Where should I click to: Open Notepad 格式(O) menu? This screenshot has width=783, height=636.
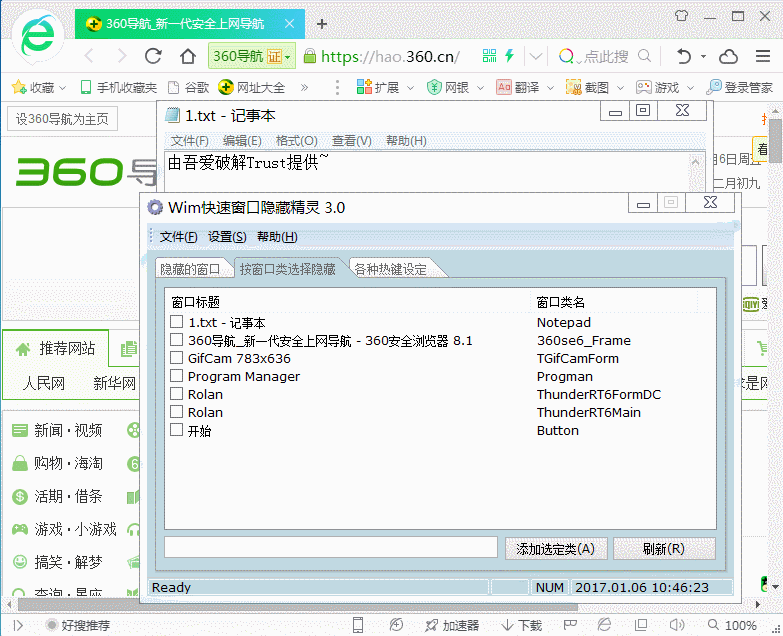click(x=297, y=141)
